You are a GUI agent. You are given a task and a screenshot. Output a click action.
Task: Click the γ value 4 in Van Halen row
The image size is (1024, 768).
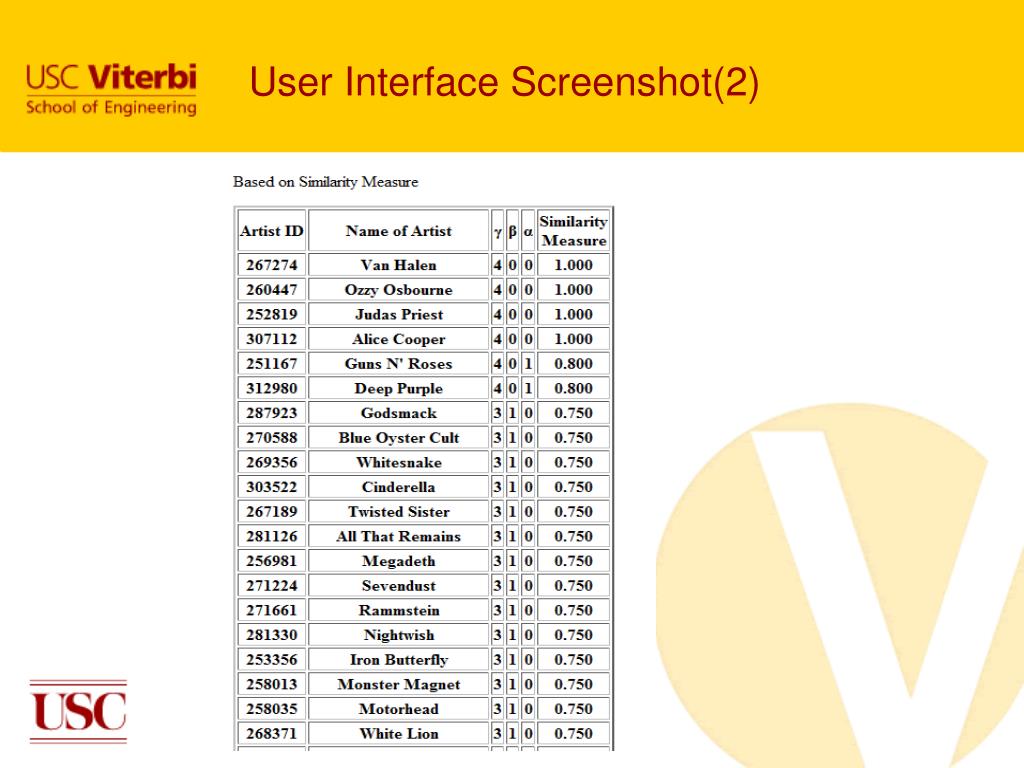[x=498, y=265]
